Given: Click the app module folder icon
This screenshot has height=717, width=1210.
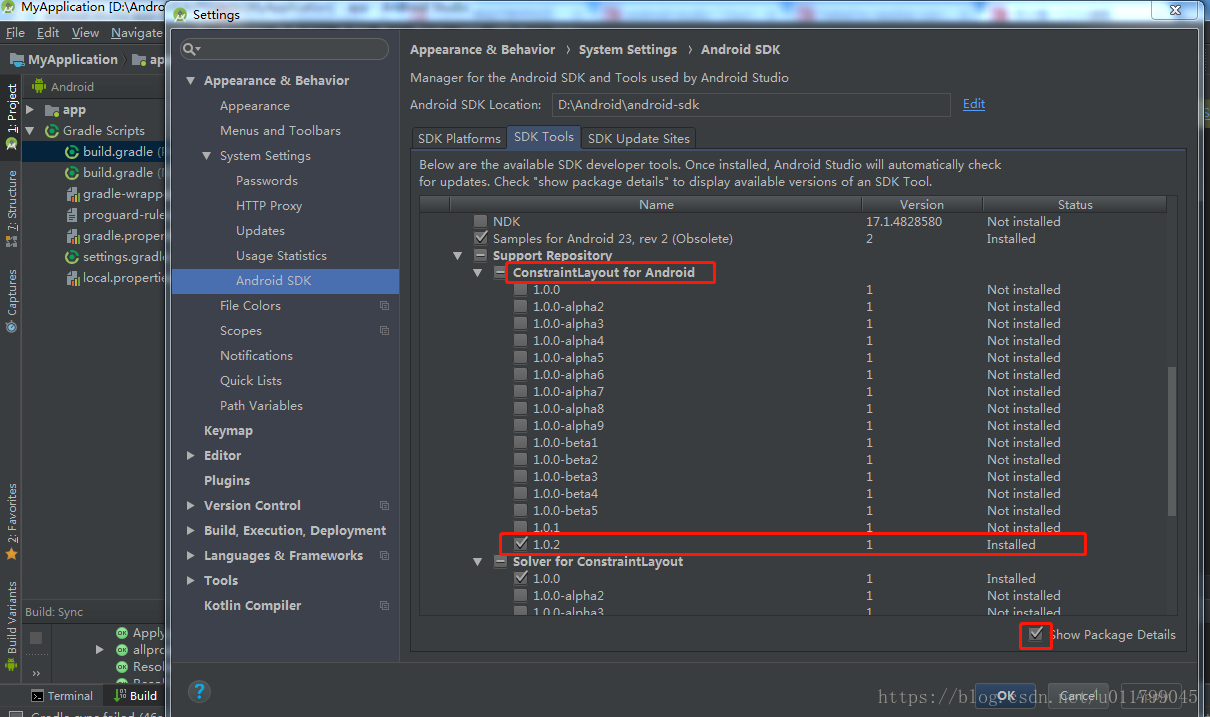Looking at the screenshot, I should click(52, 110).
